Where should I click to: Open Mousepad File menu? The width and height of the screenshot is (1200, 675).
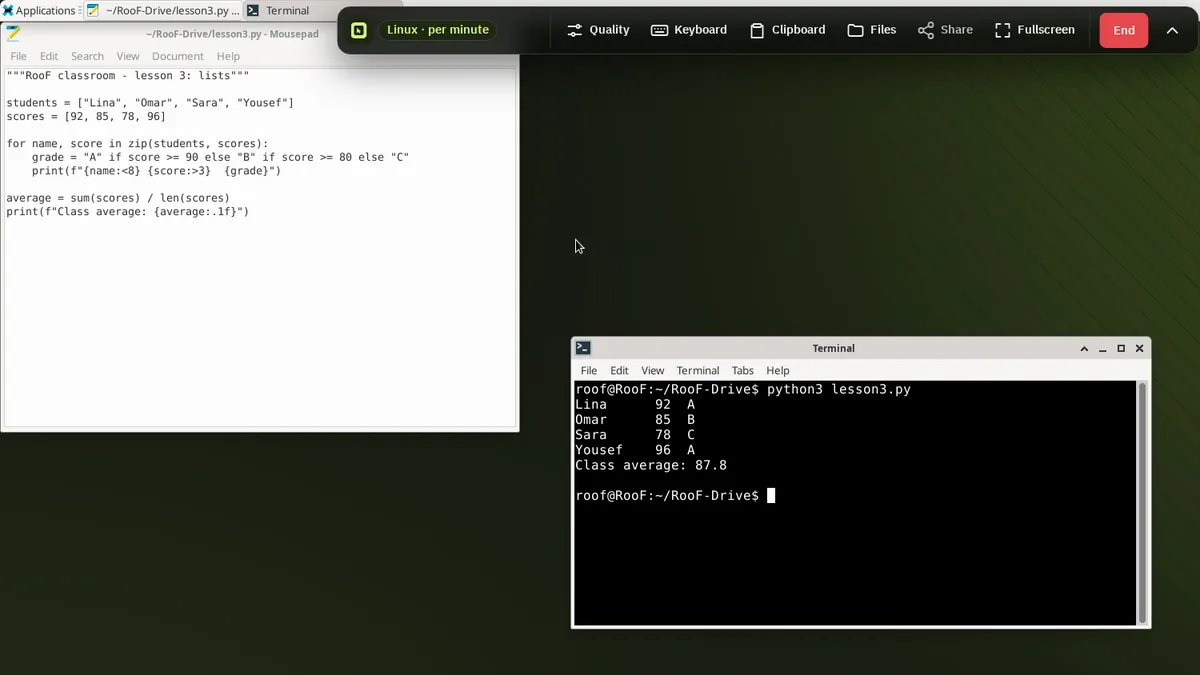point(19,56)
